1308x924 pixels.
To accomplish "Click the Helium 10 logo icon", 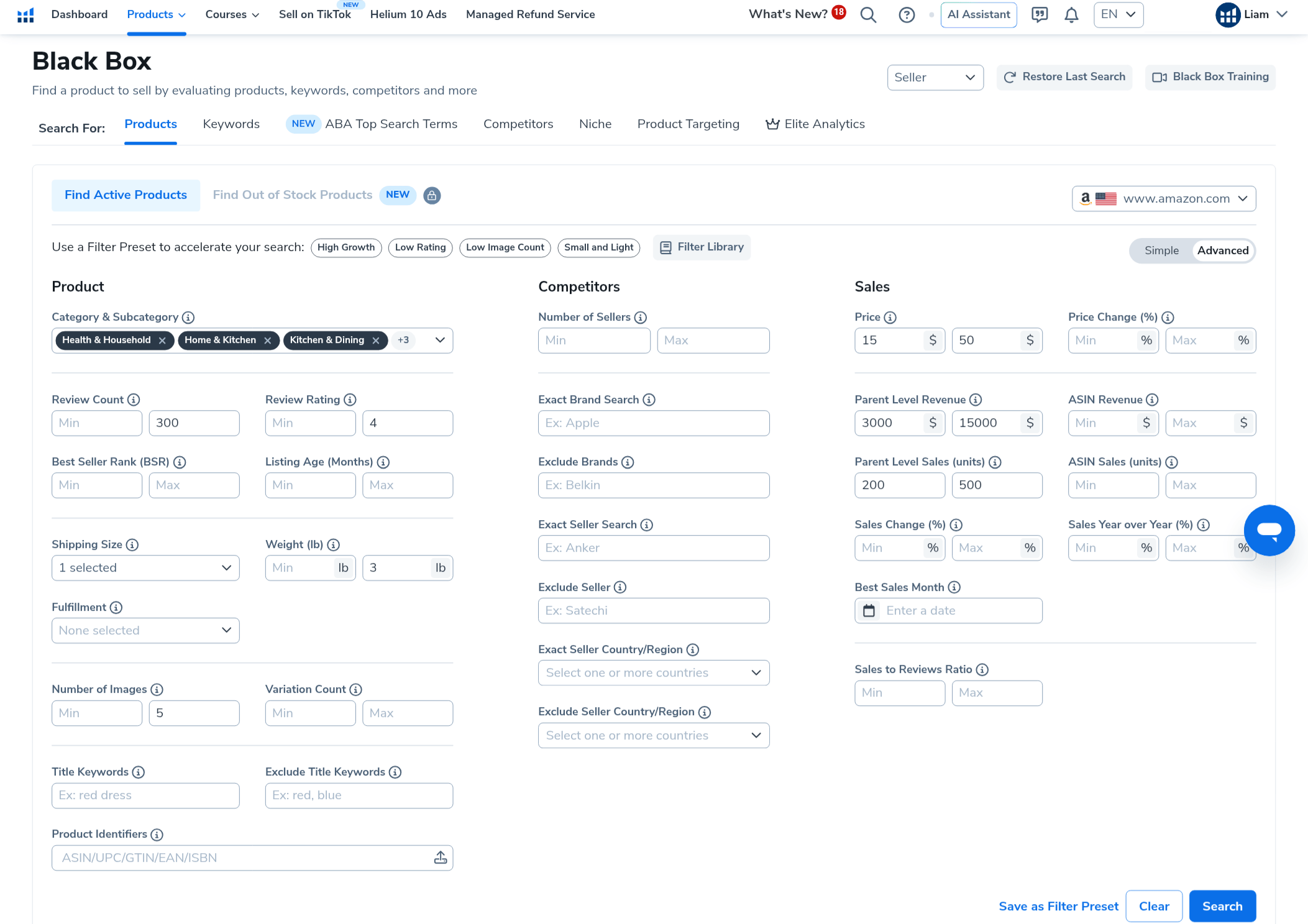I will 25,15.
